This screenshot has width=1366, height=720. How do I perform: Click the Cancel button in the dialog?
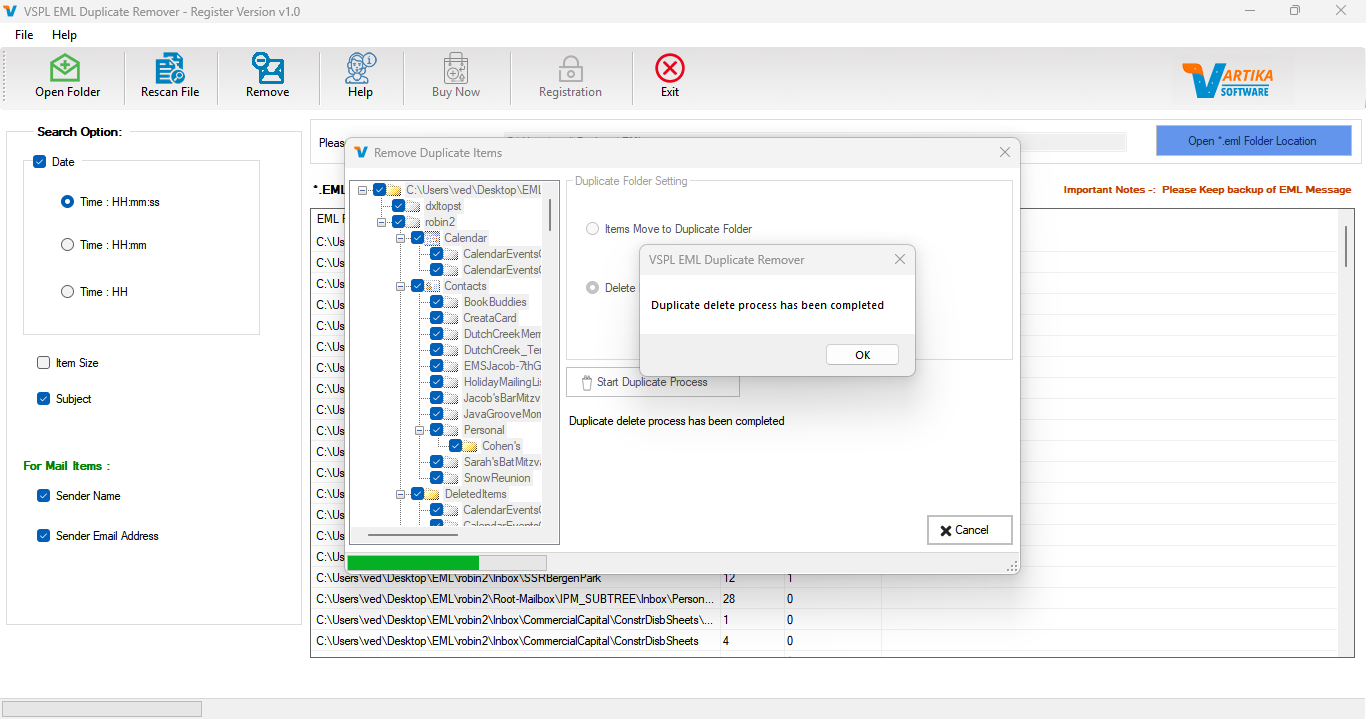click(x=970, y=530)
